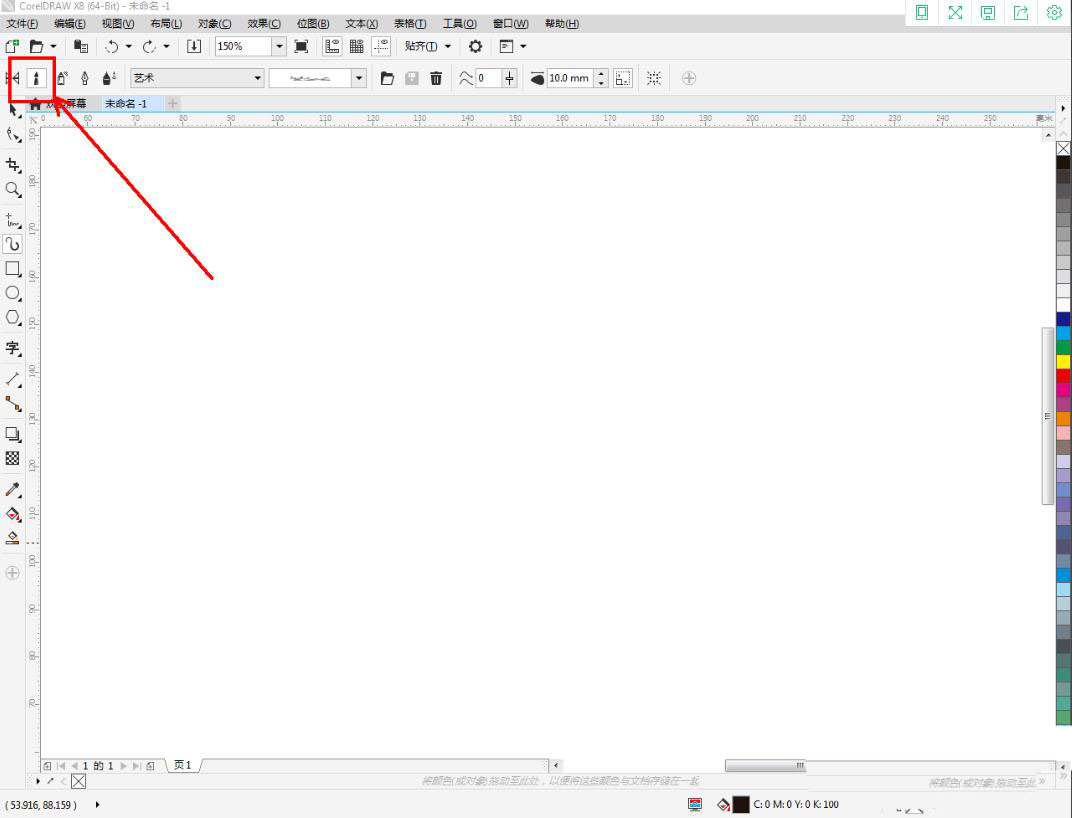The width and height of the screenshot is (1072, 818).
Task: Select the Crop tool
Action: click(13, 165)
